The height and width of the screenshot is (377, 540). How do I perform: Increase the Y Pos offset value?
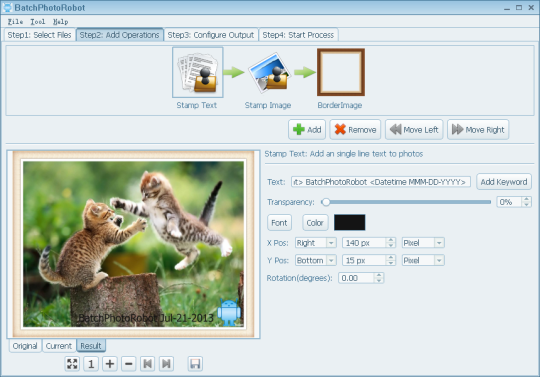pos(391,258)
